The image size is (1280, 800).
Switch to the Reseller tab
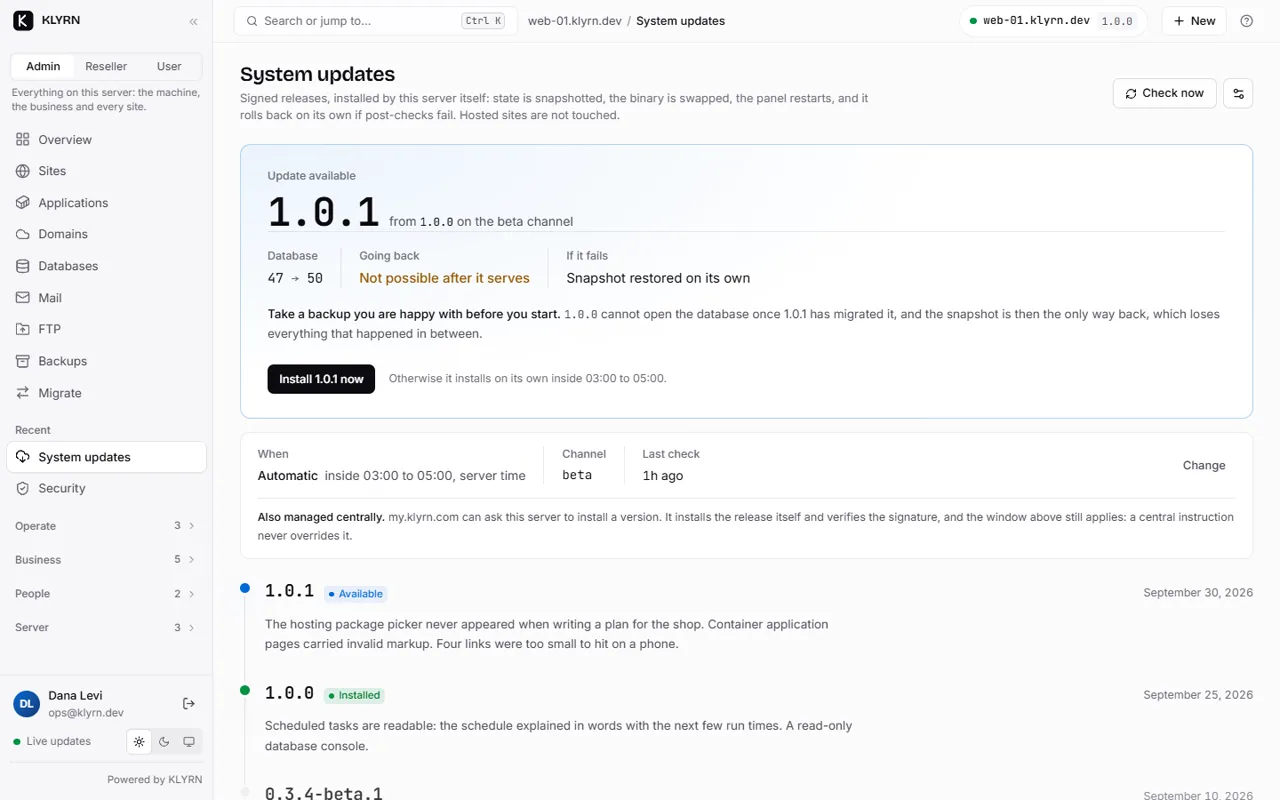click(106, 66)
